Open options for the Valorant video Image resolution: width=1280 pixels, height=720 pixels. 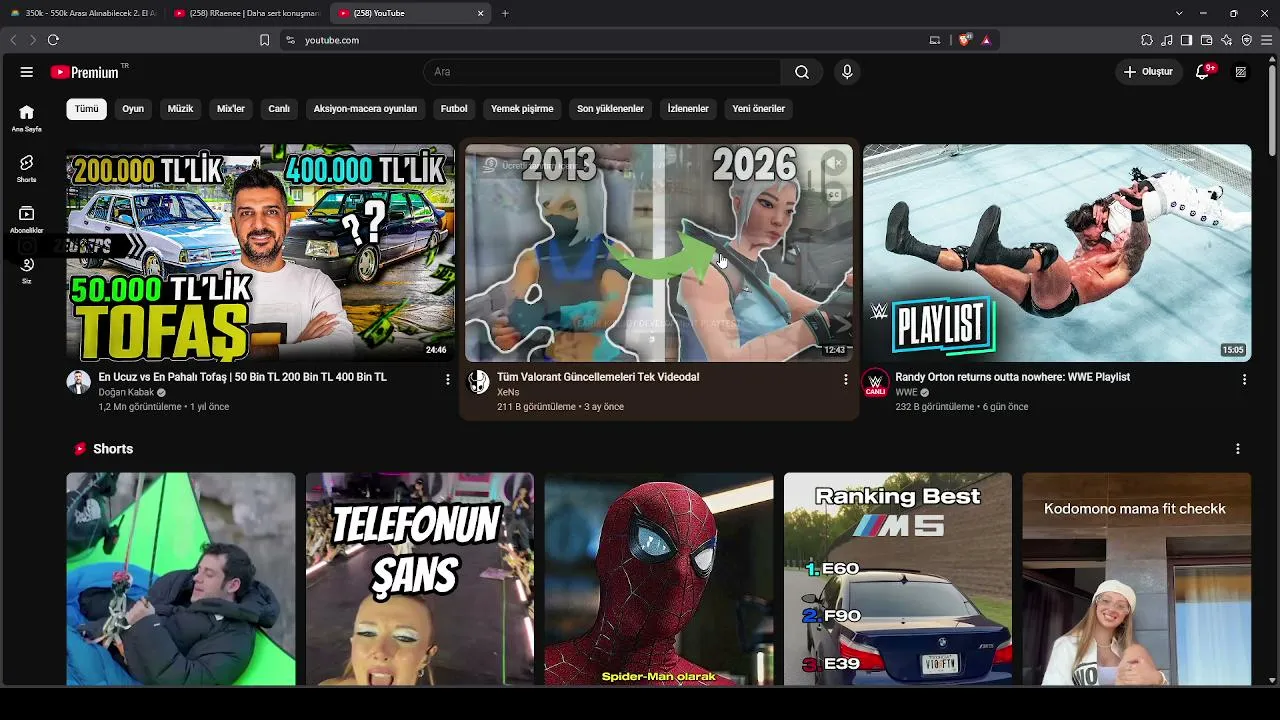pos(845,380)
